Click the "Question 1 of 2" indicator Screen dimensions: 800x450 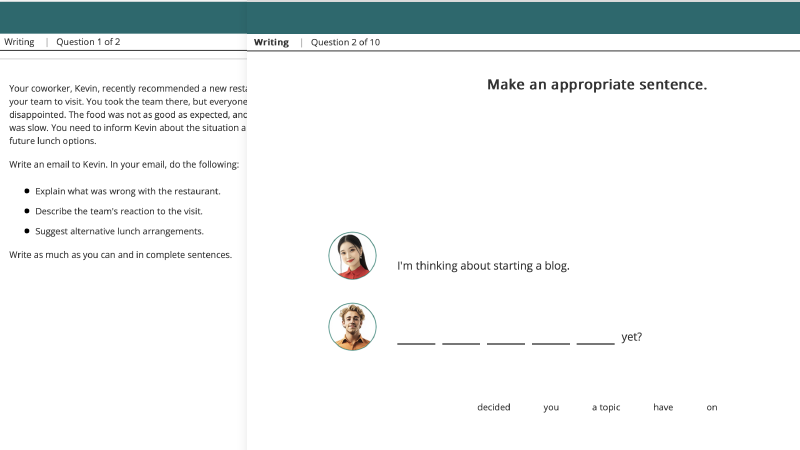(x=88, y=42)
